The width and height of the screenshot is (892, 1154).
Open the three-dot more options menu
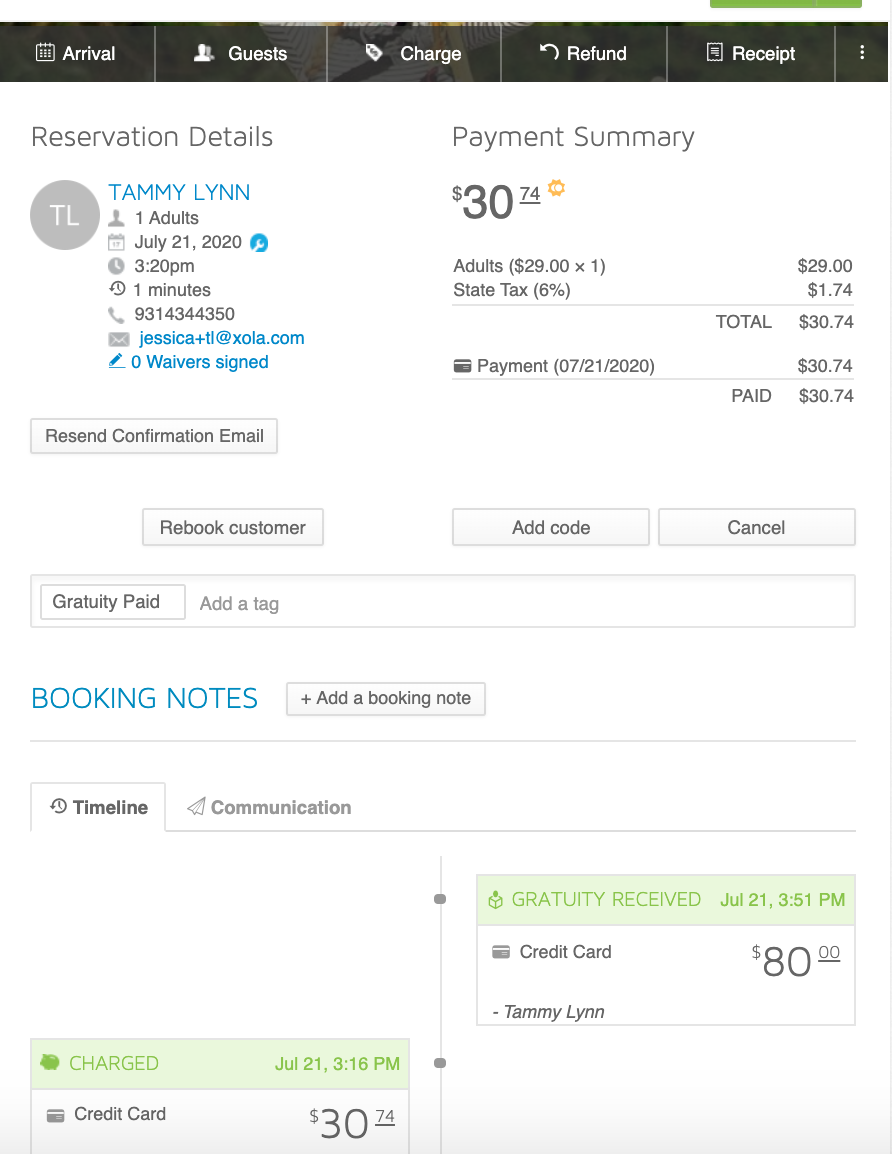pos(862,53)
